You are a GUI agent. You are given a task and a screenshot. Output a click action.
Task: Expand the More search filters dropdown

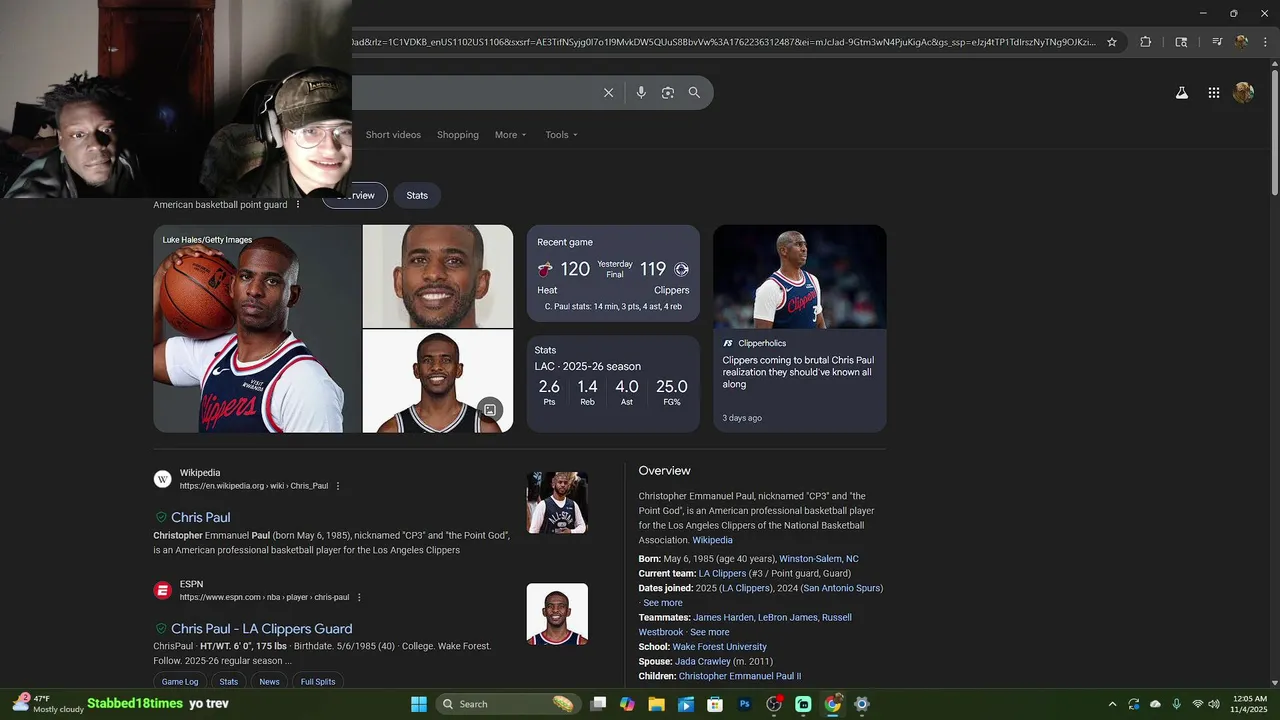coord(510,135)
